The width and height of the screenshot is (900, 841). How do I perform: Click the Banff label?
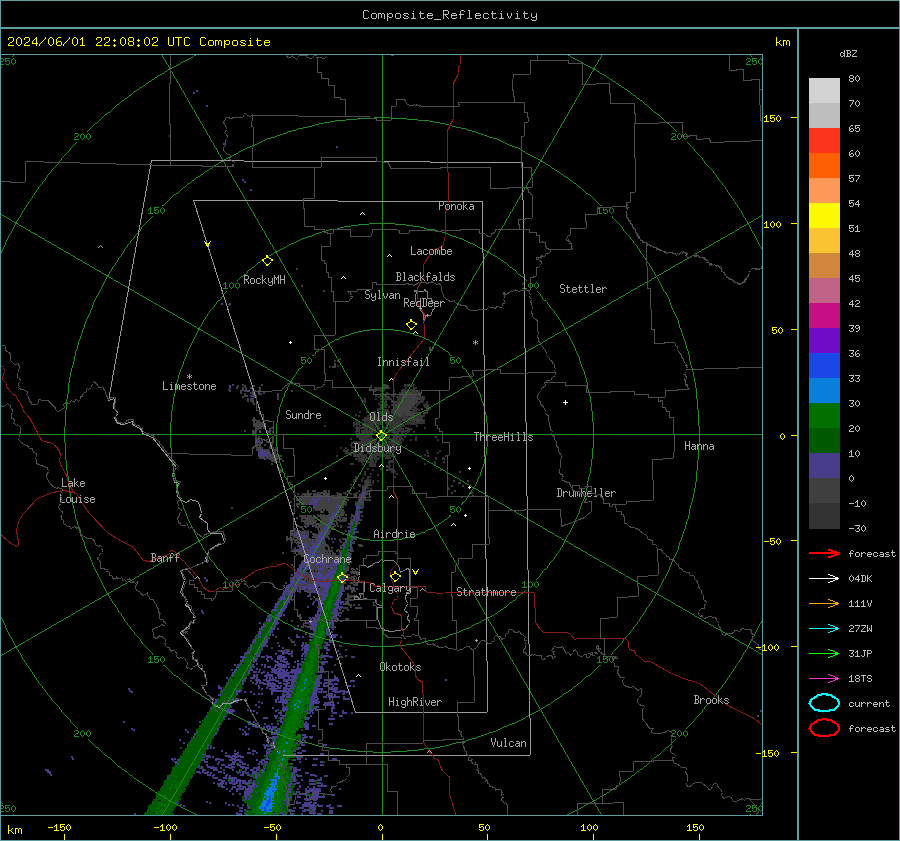165,557
